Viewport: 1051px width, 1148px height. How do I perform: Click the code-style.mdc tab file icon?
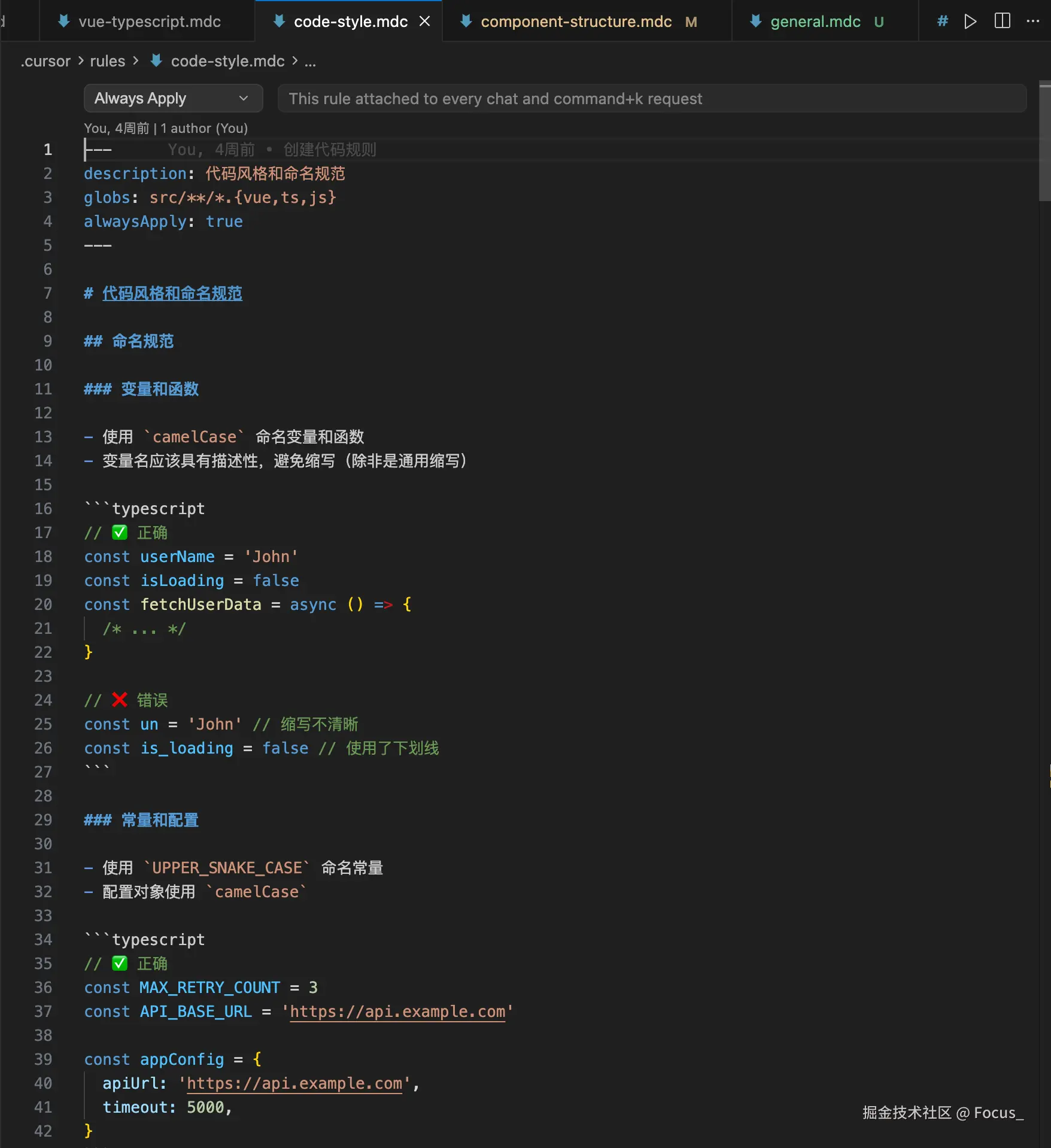pos(279,22)
